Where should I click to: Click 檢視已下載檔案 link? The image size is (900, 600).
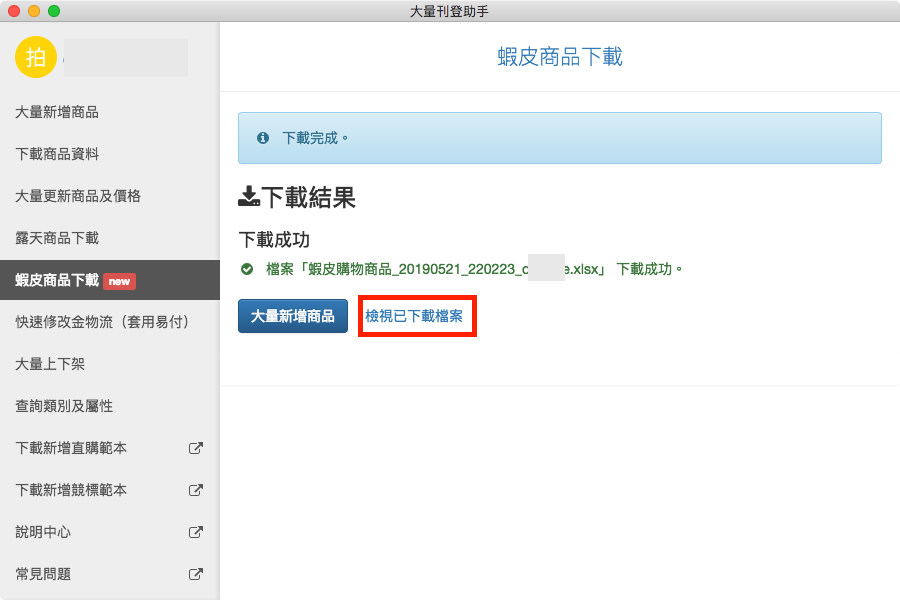[x=414, y=316]
